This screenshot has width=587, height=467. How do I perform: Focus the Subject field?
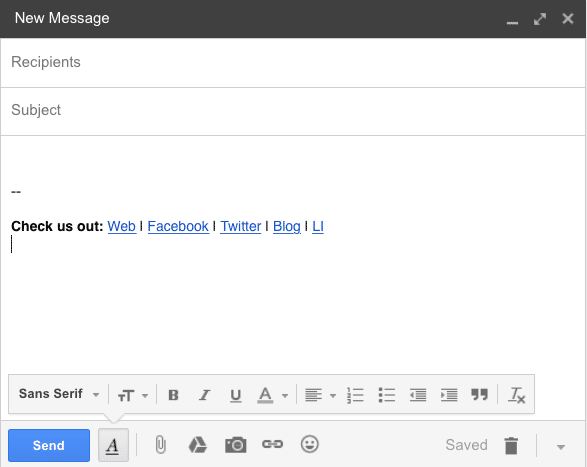click(x=293, y=110)
